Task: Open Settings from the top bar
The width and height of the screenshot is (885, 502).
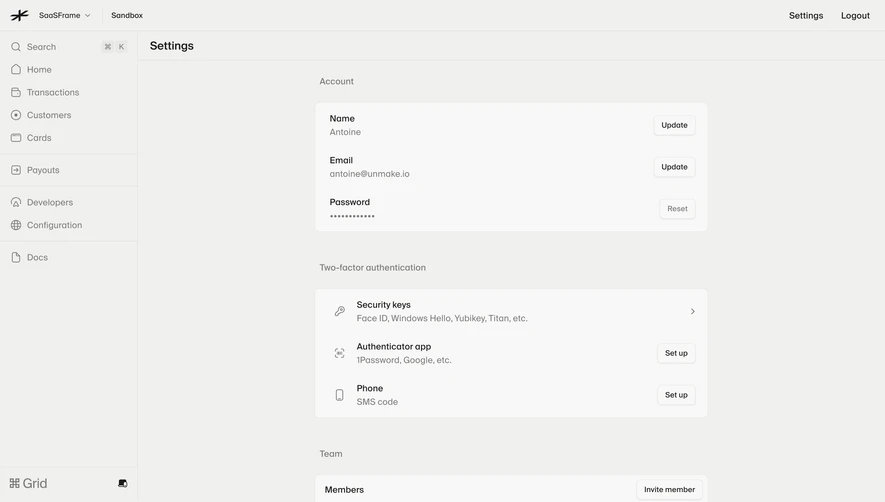Action: coord(805,15)
